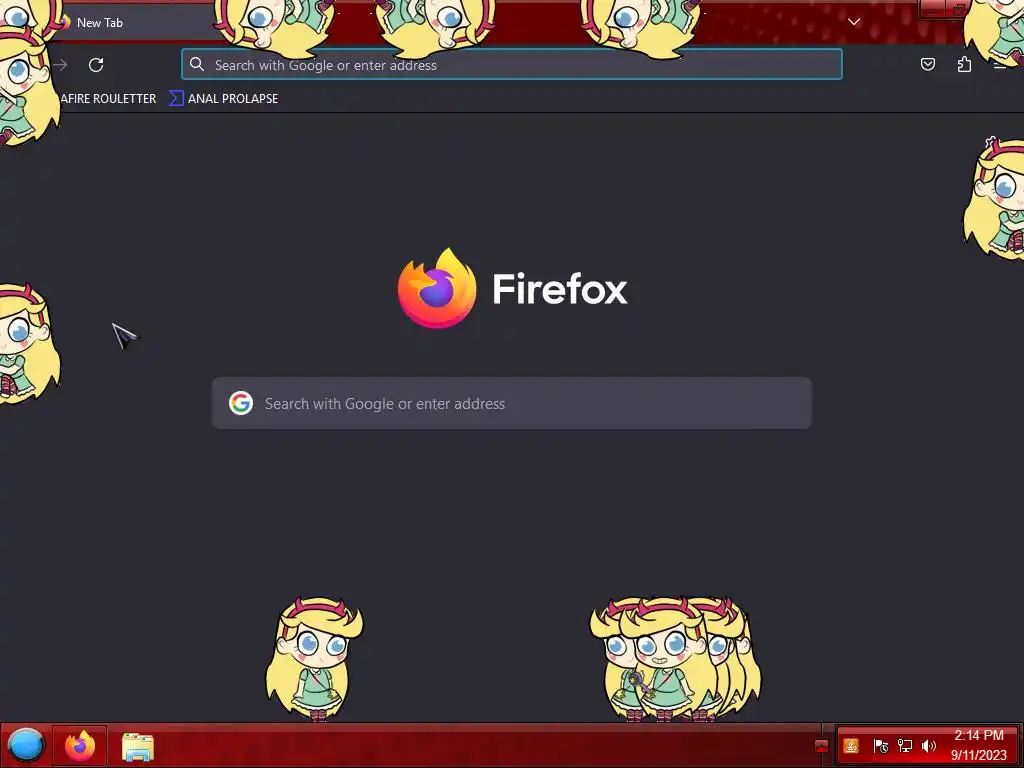Viewport: 1024px width, 768px height.
Task: Focus the top address bar field
Action: [512, 65]
